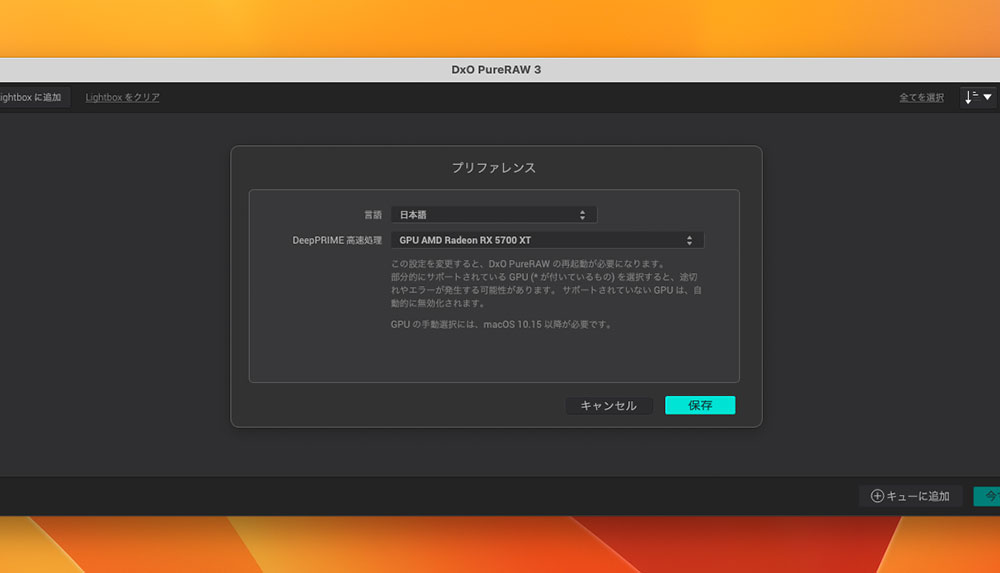The height and width of the screenshot is (573, 1000).
Task: Click the teal process button at bottom right
Action: tap(987, 496)
